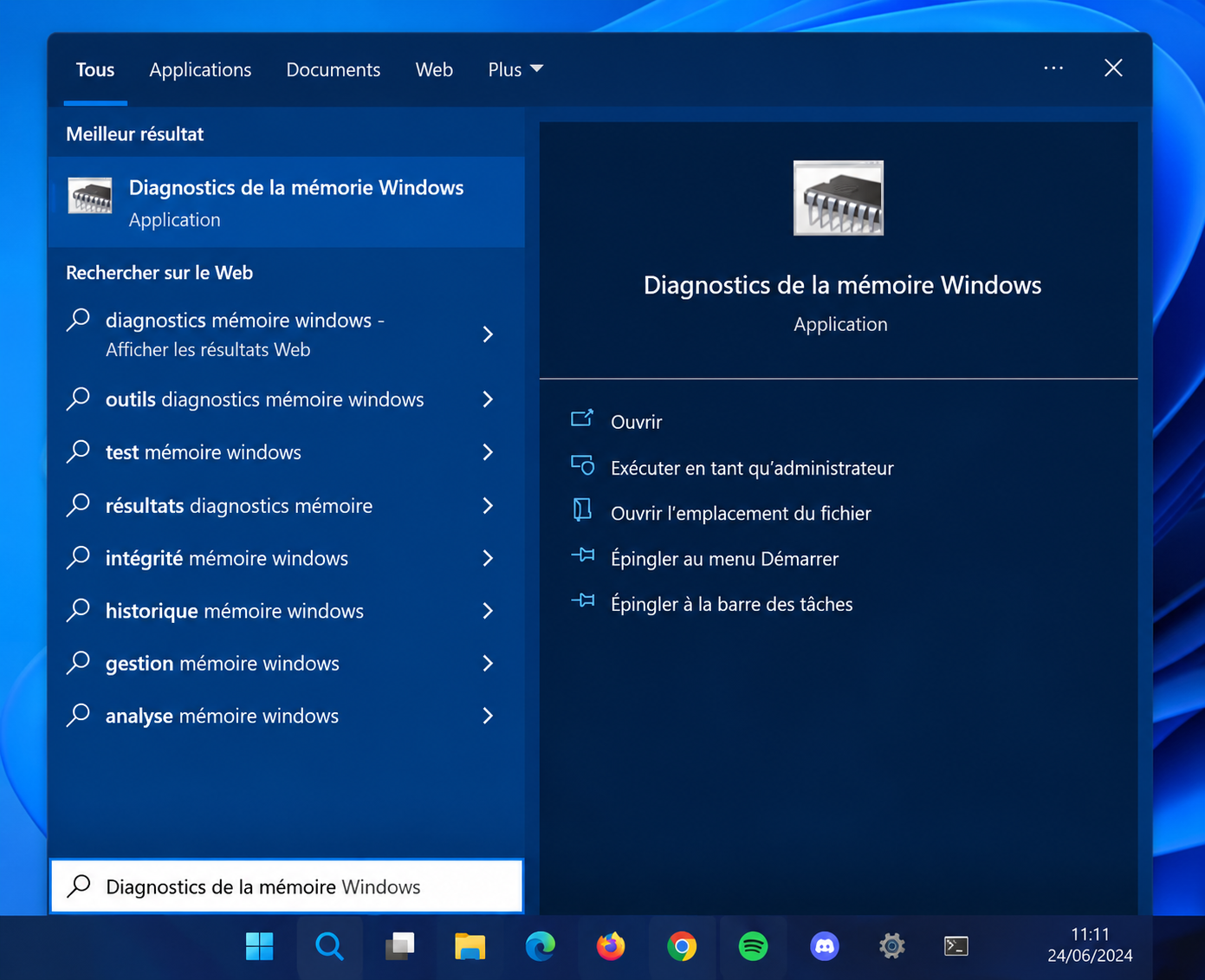
Task: Expand arrow for analyse mémoire windows
Action: pyautogui.click(x=488, y=716)
